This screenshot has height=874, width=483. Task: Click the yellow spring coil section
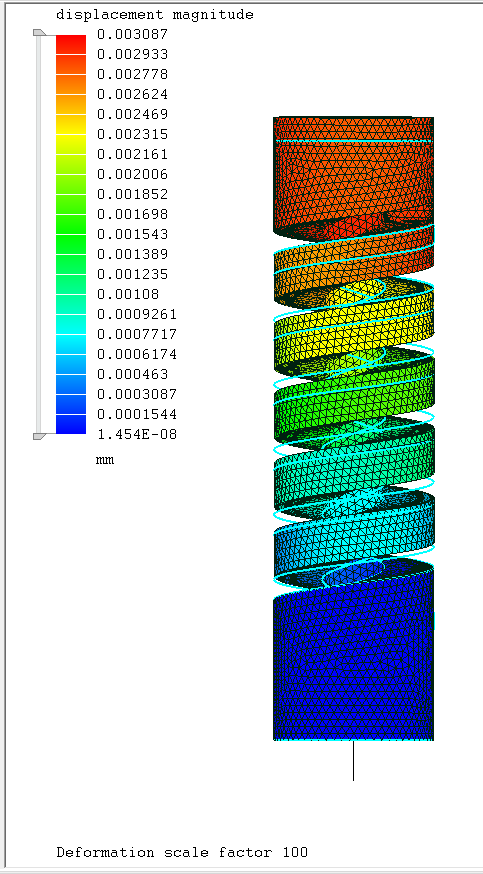(x=353, y=334)
